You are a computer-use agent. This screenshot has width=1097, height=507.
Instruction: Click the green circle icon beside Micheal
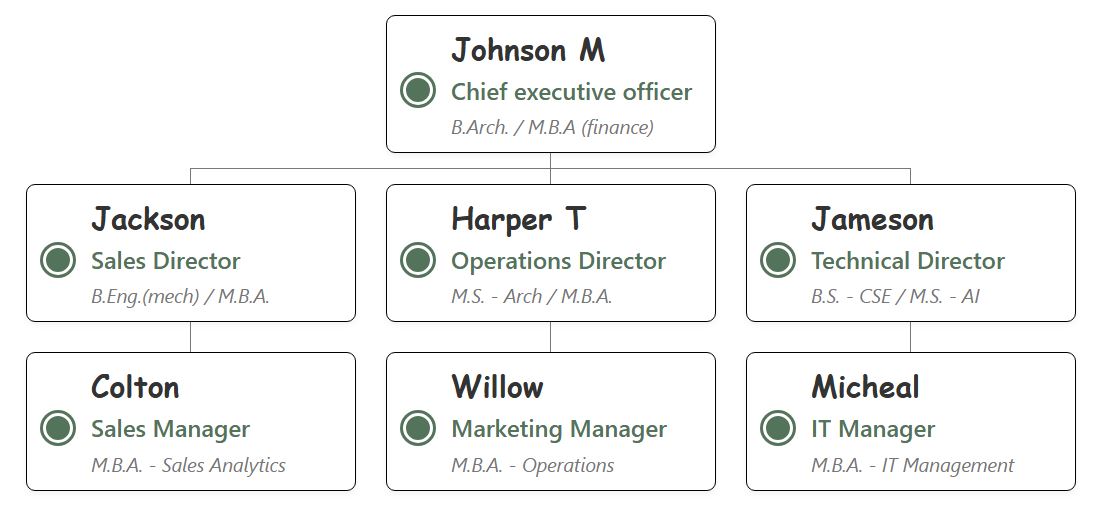click(x=777, y=428)
